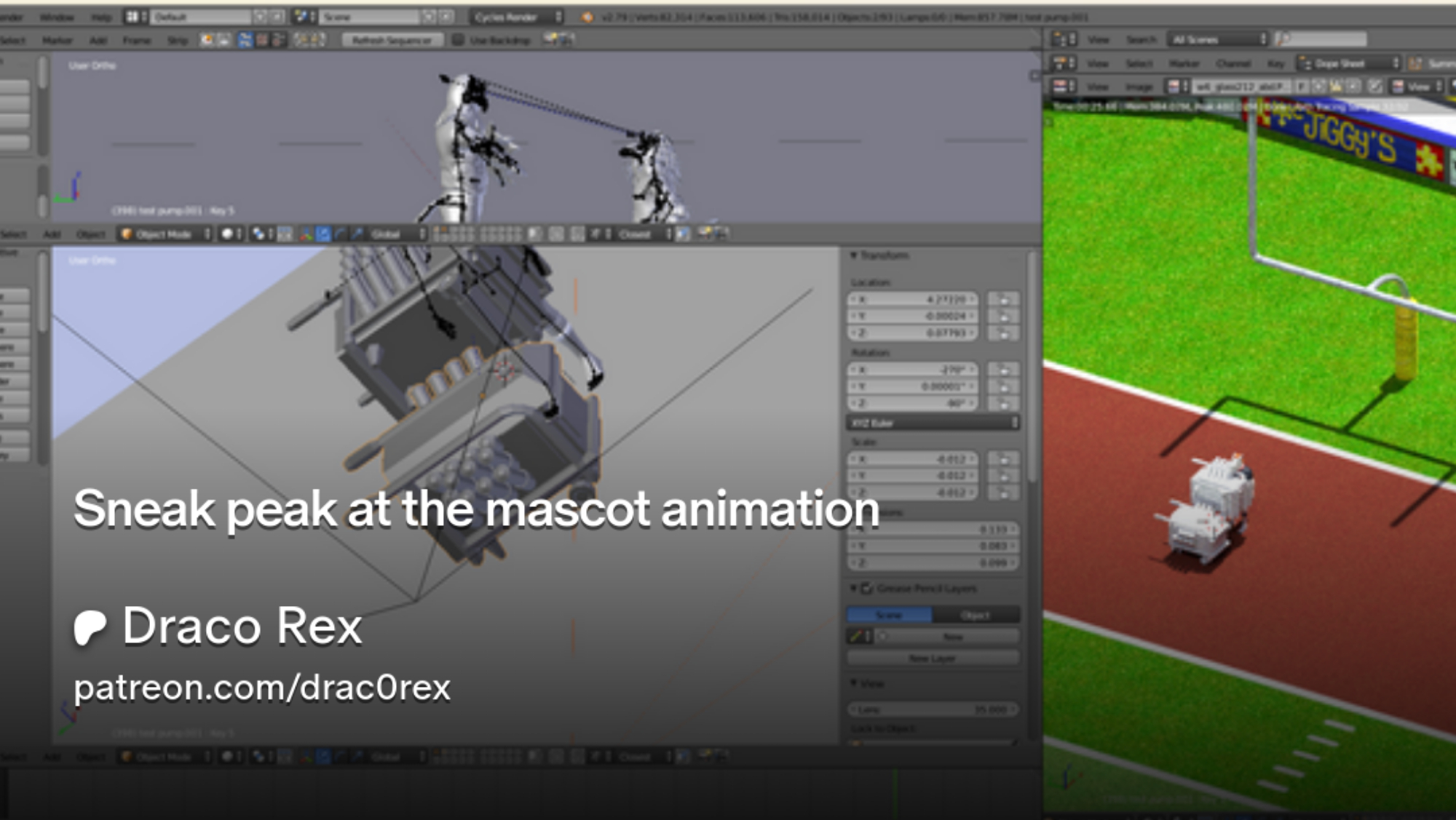Toggle the Use Backdrop checkbox
This screenshot has height=820, width=1456.
458,39
